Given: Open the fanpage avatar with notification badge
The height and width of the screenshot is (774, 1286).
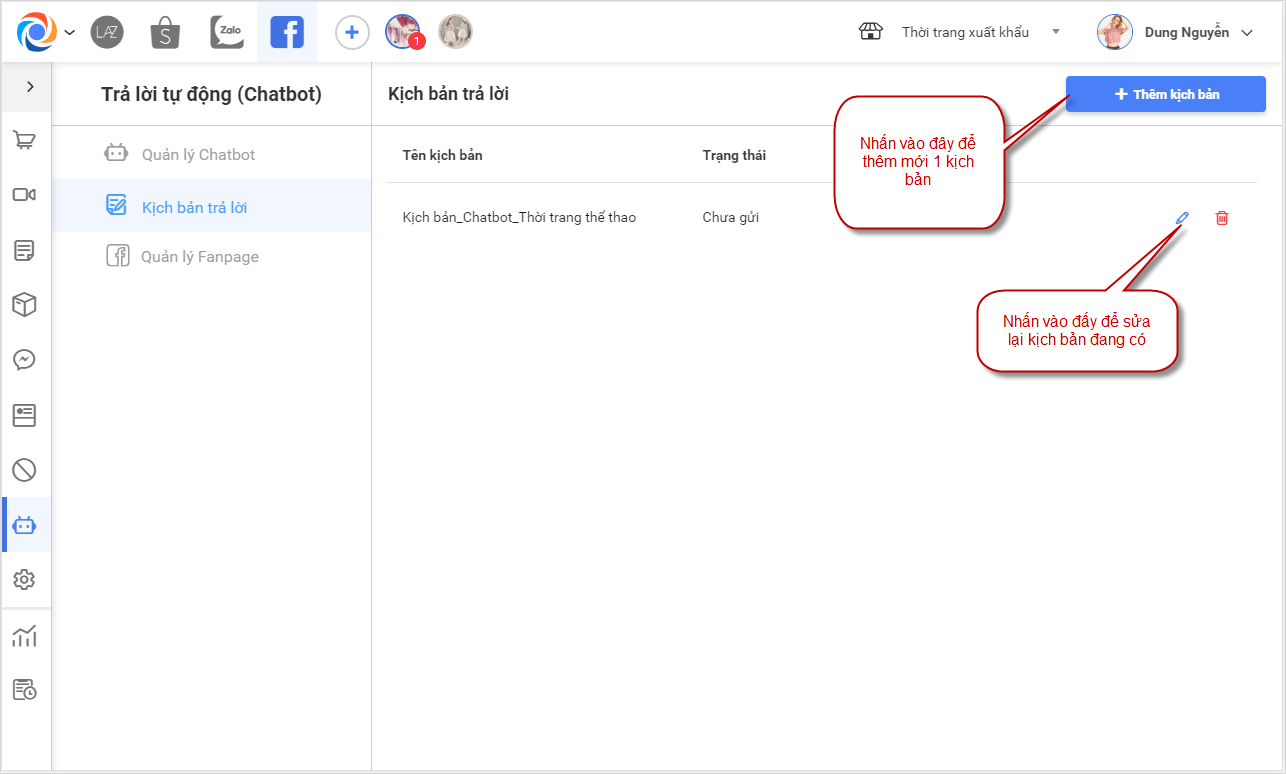Looking at the screenshot, I should click(x=403, y=32).
